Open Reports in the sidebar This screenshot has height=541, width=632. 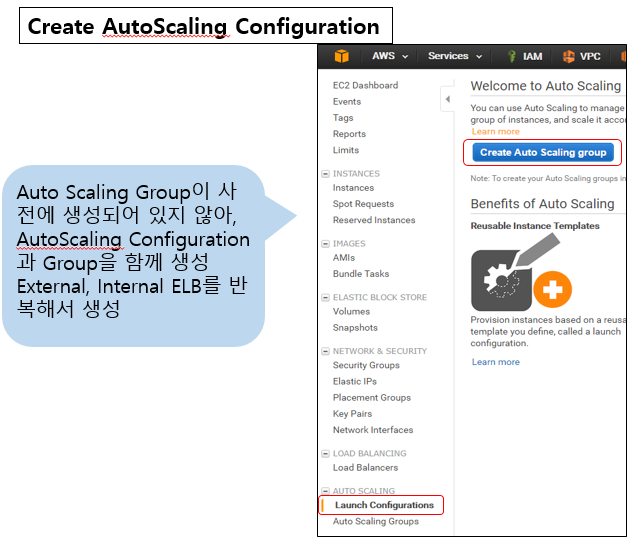[x=349, y=134]
